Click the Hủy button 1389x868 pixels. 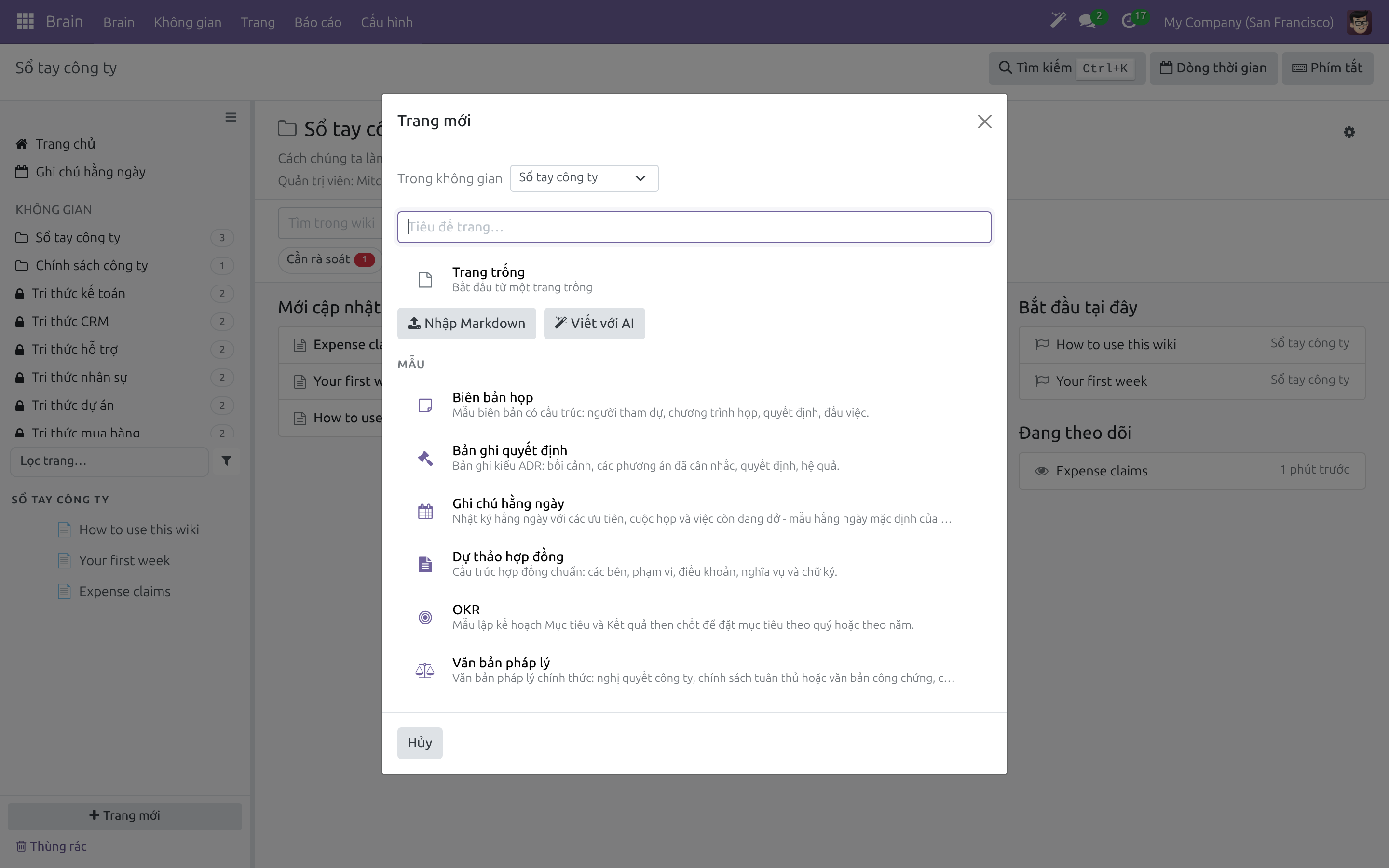pyautogui.click(x=420, y=743)
